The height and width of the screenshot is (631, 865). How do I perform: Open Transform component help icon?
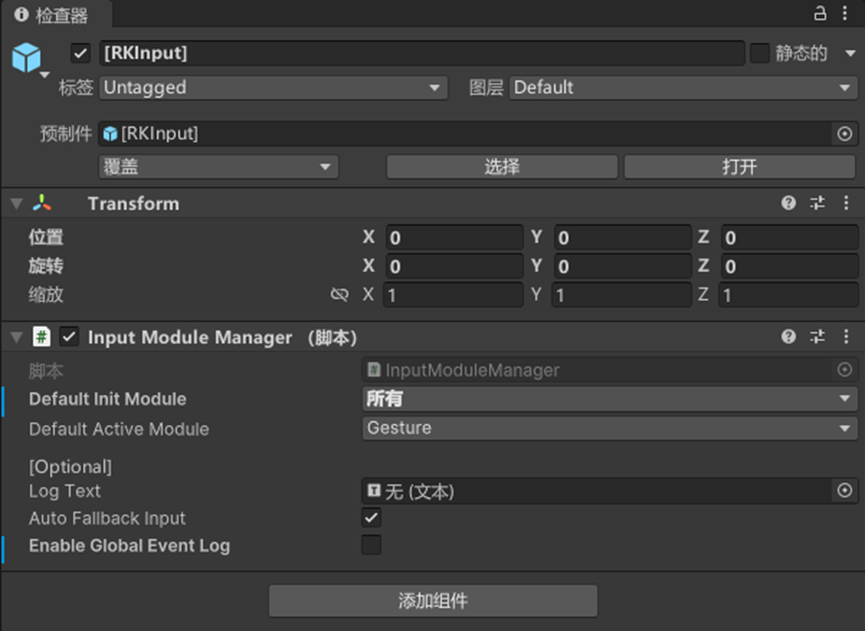click(x=788, y=203)
